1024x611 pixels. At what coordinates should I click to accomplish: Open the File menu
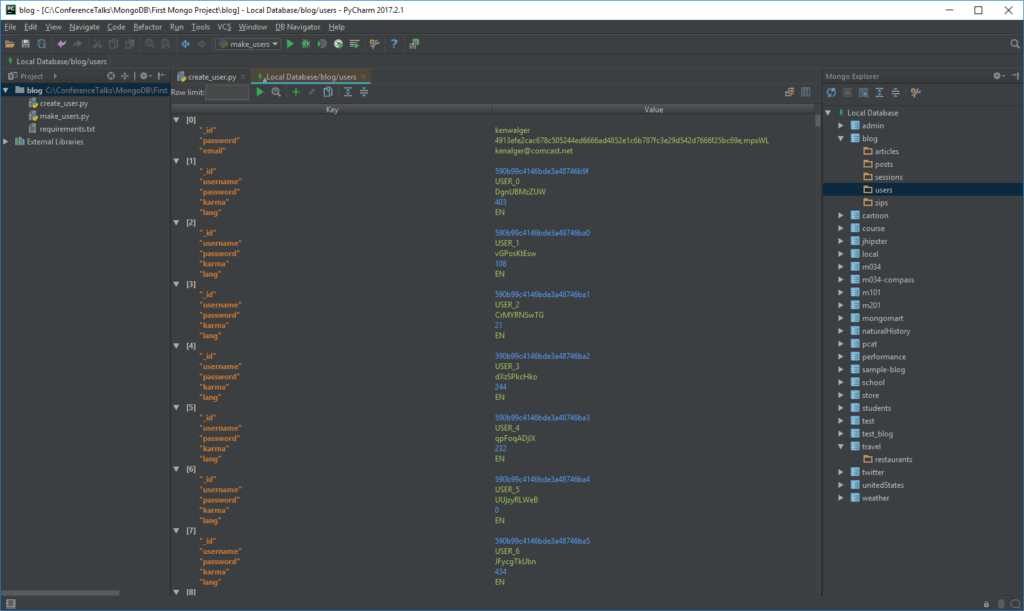(10, 27)
